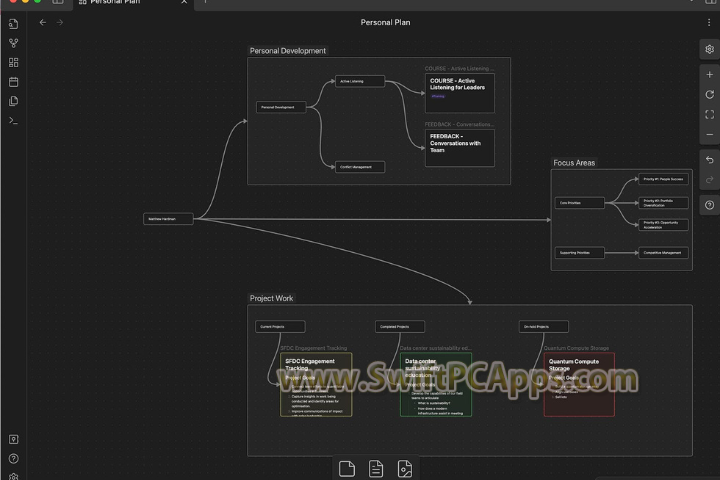Redo the canvas change
This screenshot has height=480, width=720.
pos(709,180)
